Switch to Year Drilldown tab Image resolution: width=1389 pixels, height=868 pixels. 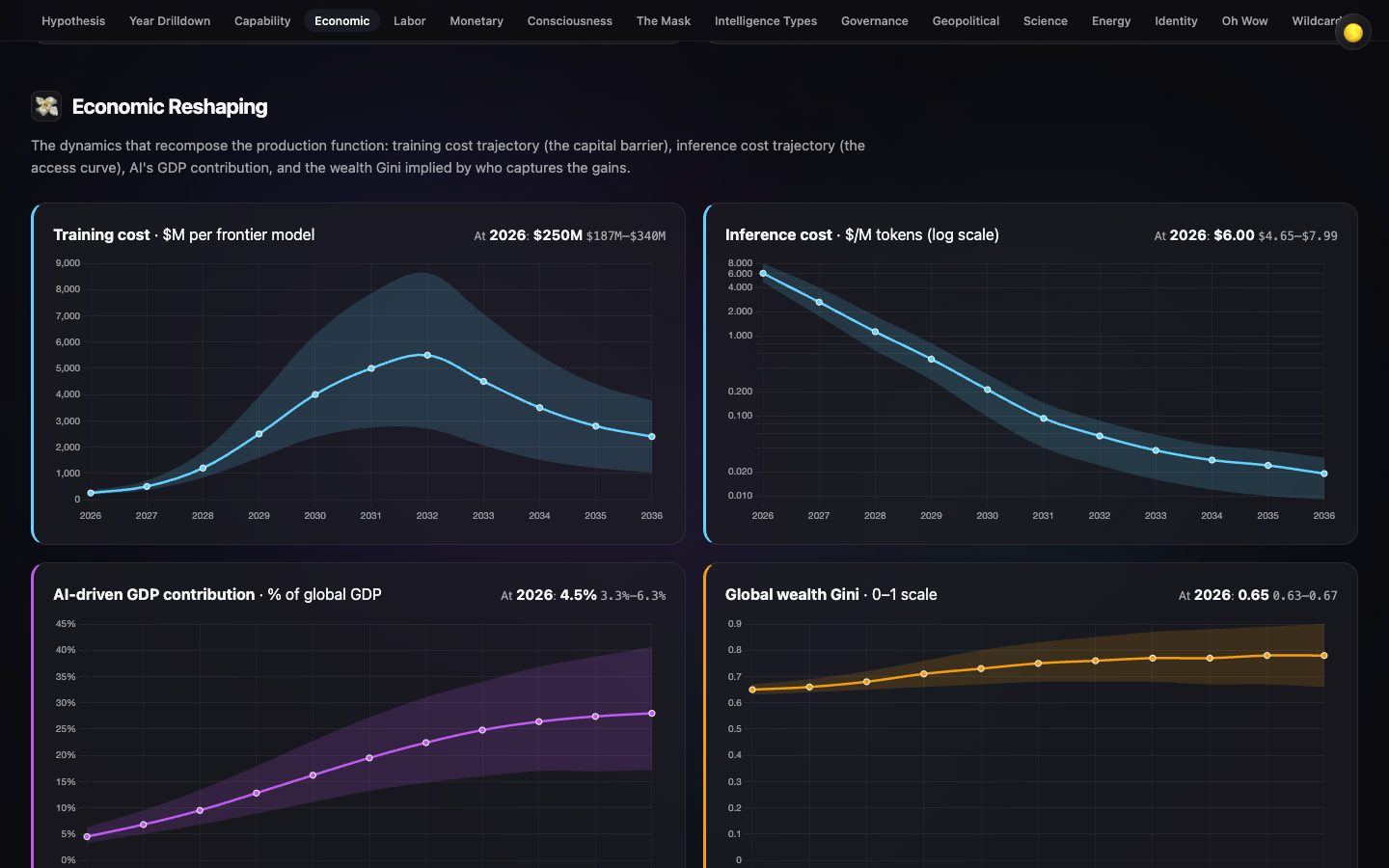point(170,20)
